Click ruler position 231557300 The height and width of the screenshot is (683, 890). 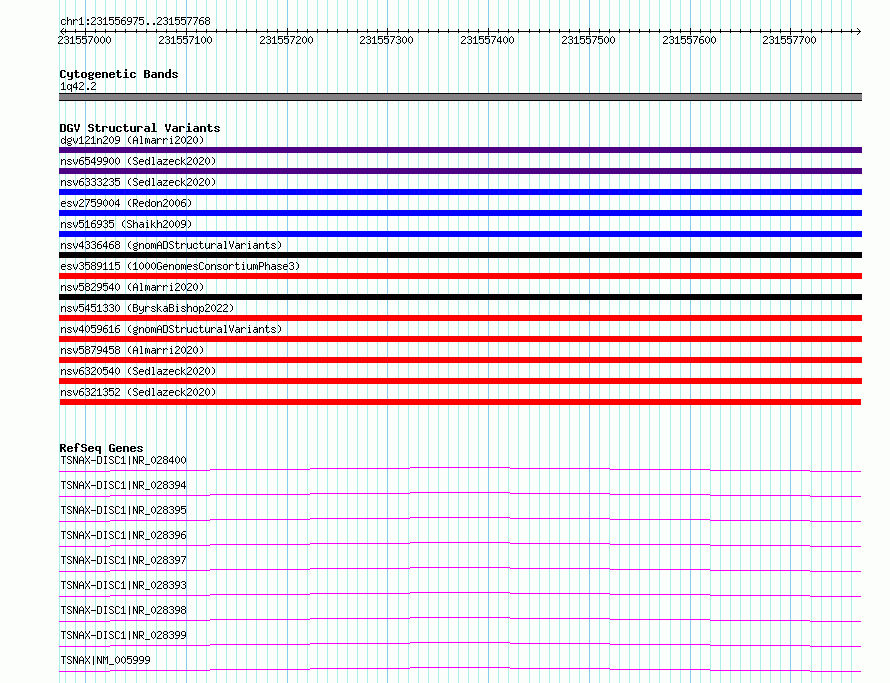(387, 40)
